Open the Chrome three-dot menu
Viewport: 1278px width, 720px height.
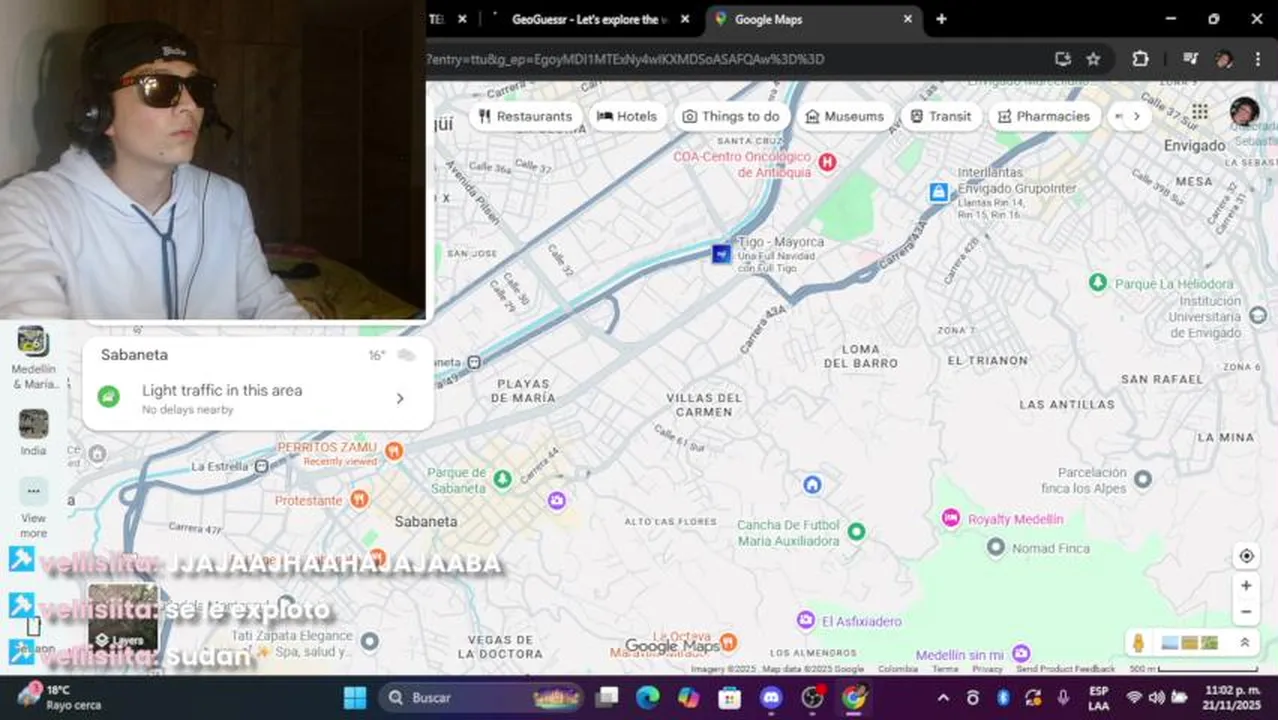pyautogui.click(x=1258, y=59)
